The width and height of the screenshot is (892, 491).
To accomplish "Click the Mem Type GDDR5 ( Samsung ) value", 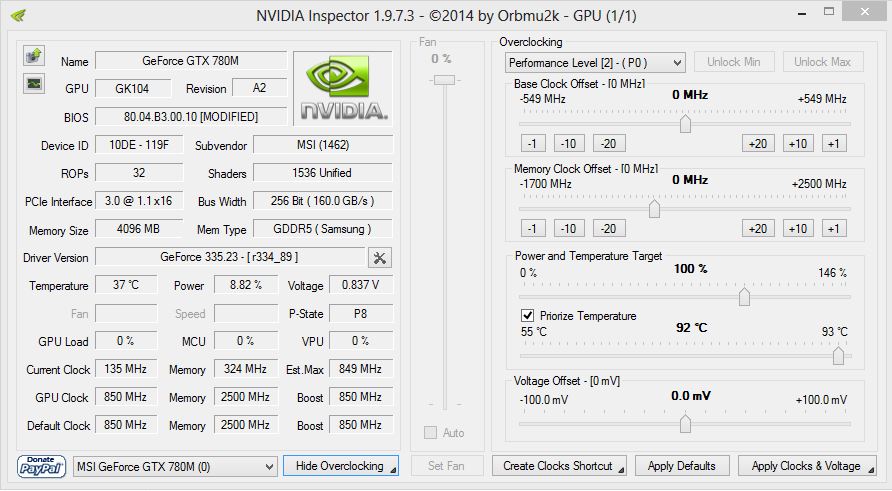I will [323, 229].
